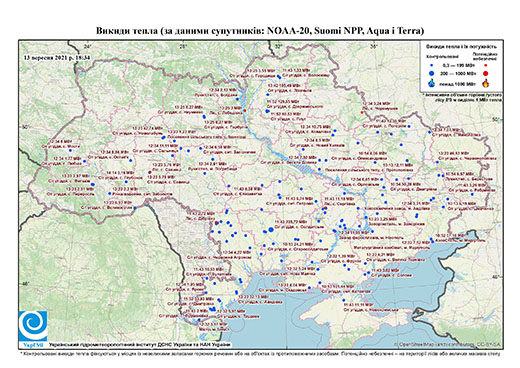Screen dimensions: 520x368
Task: Click the 0,3 — 199 МВт legend label
Action: pyautogui.click(x=458, y=66)
